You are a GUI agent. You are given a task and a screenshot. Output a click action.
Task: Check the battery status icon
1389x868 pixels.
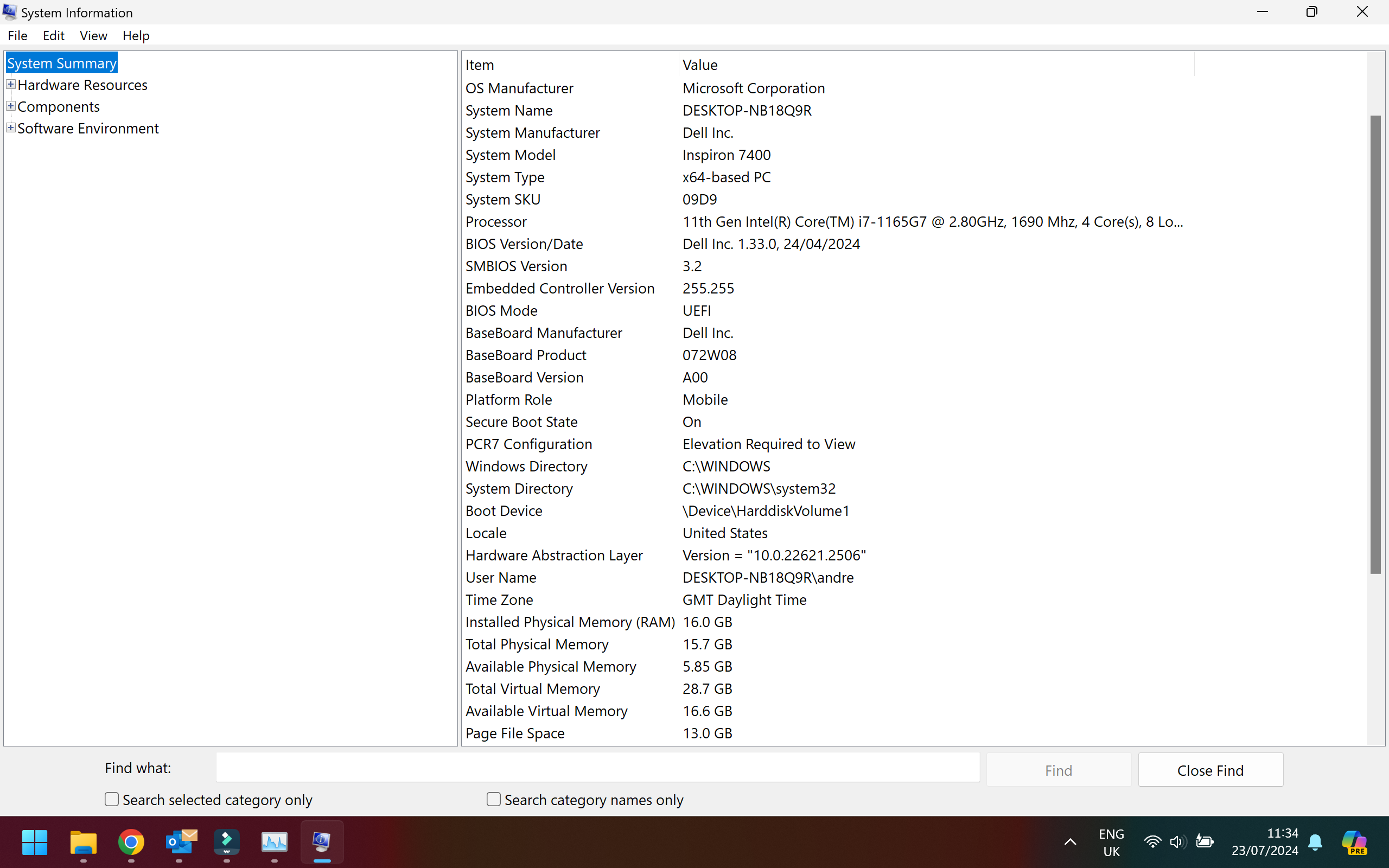pos(1204,842)
